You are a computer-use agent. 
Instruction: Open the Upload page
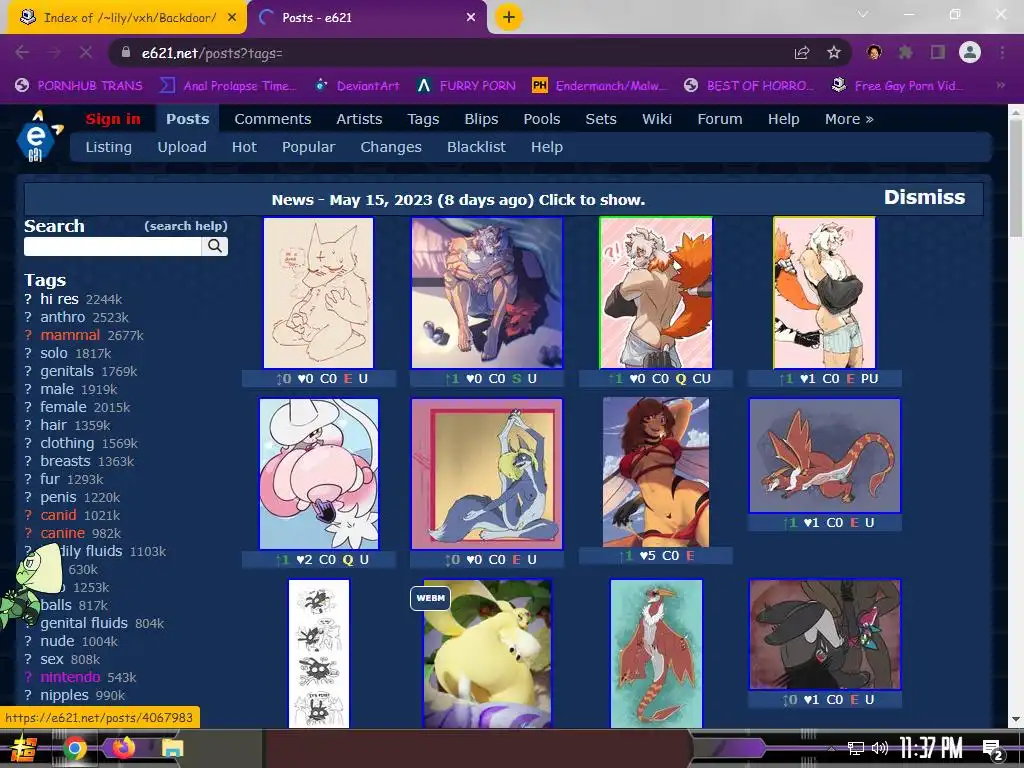[x=182, y=147]
